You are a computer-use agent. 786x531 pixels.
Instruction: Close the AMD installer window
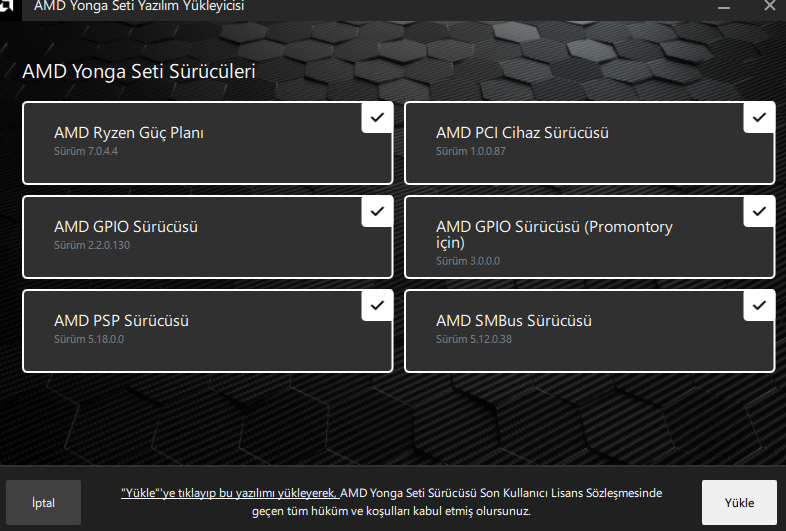point(770,6)
